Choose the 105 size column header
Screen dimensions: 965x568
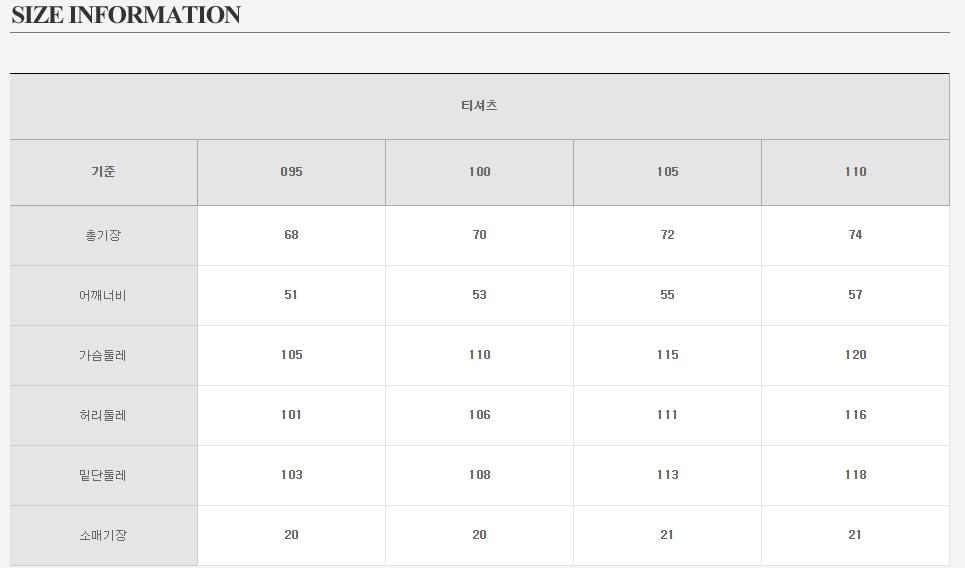667,172
